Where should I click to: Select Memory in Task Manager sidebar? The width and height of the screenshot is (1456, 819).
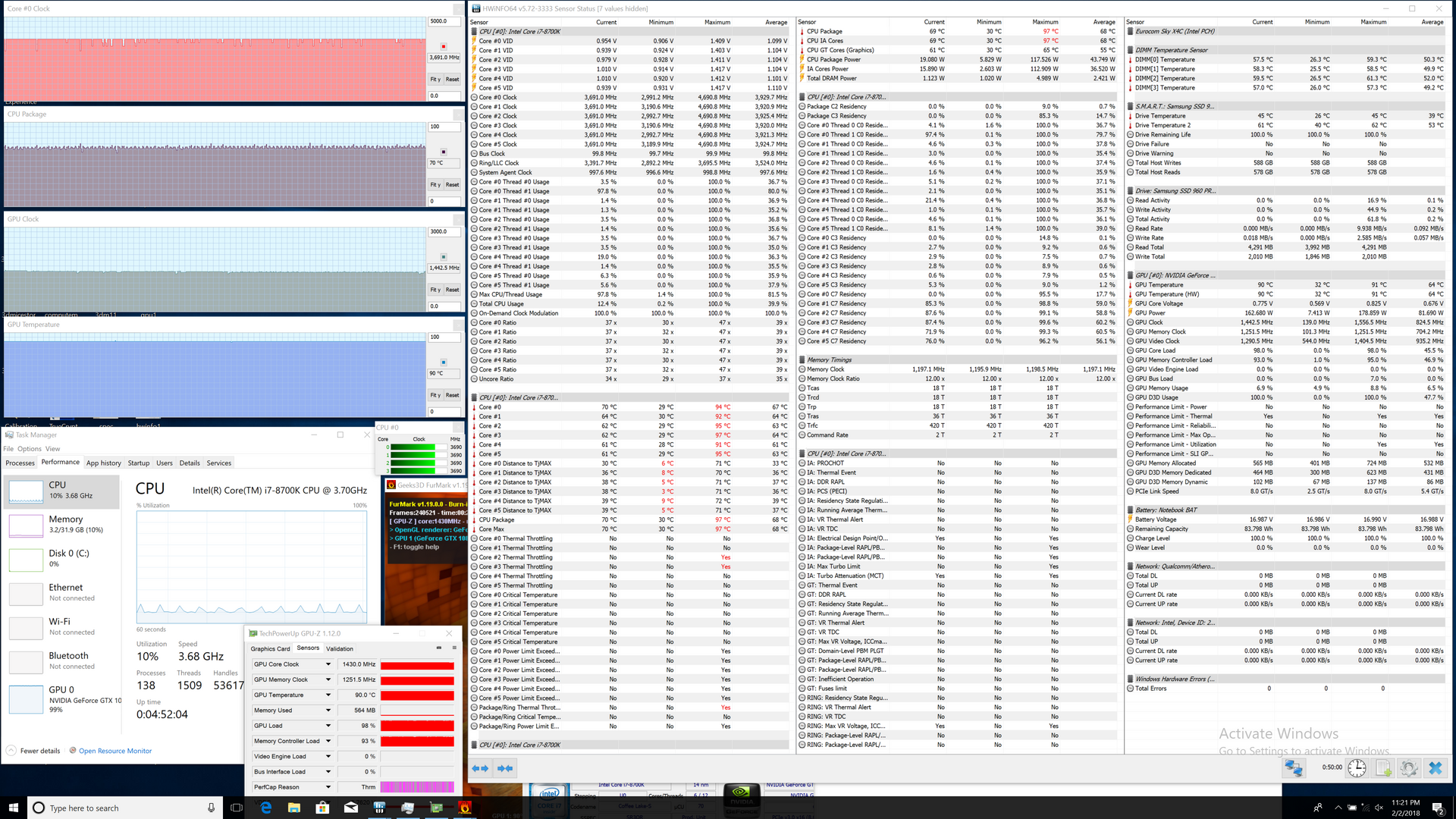click(62, 525)
